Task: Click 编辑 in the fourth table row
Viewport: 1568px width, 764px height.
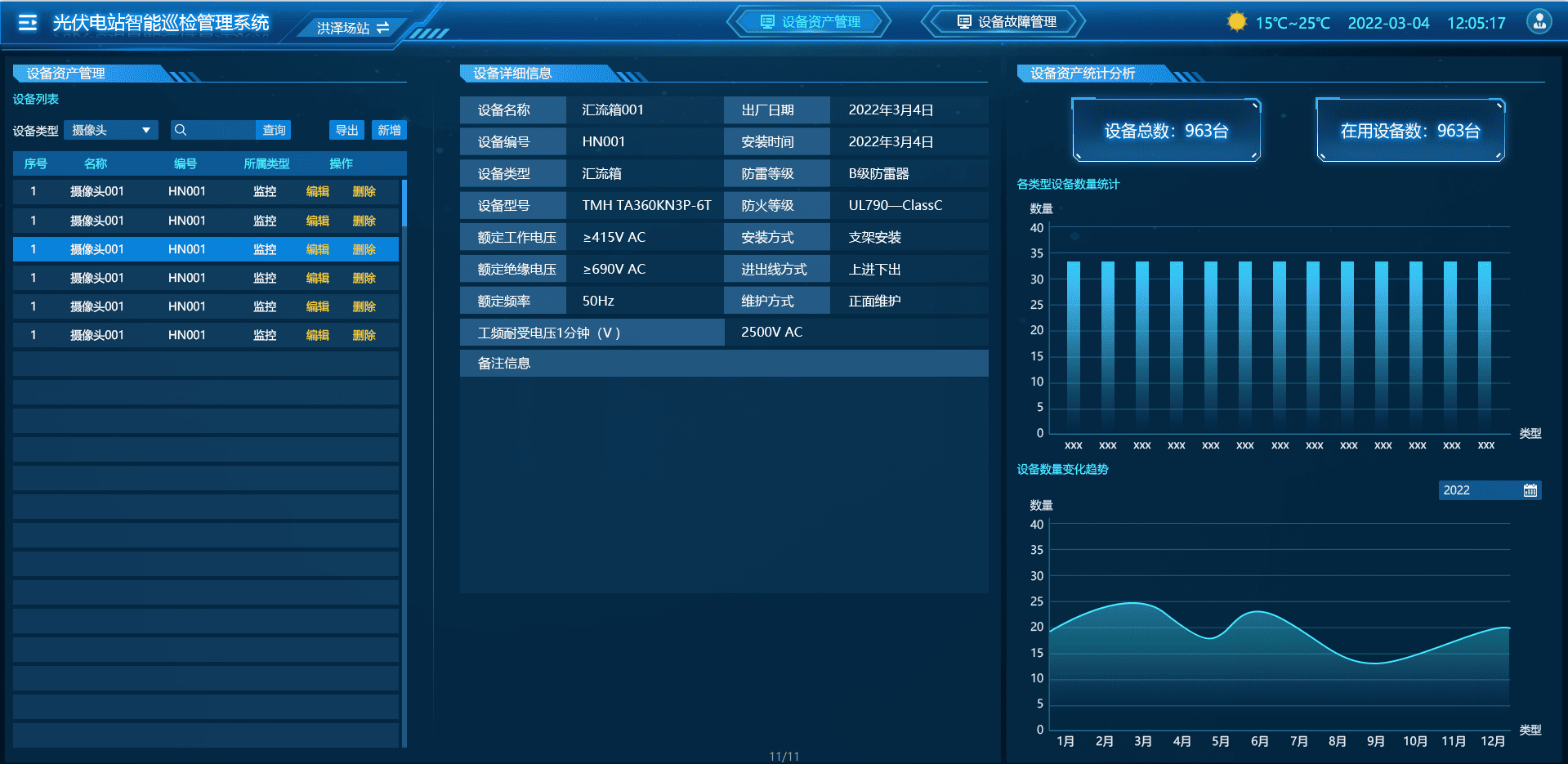Action: (318, 278)
